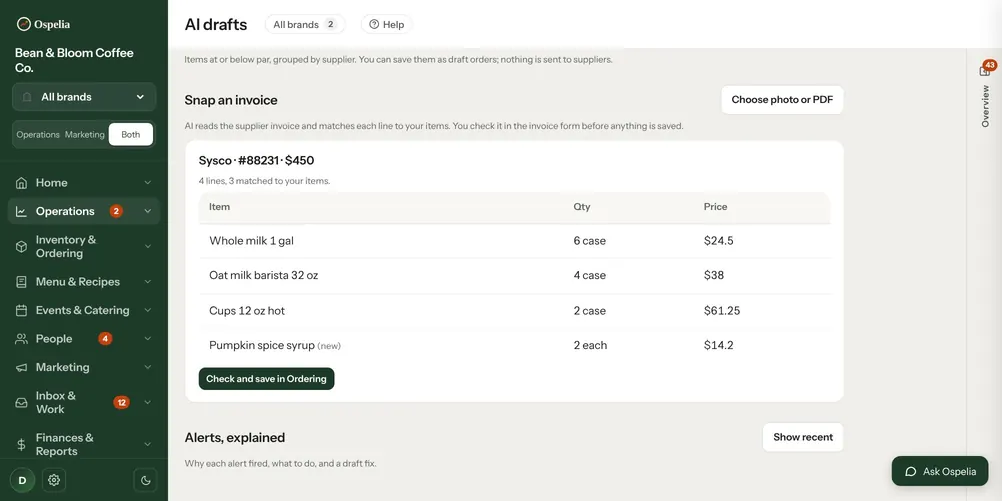Click the 4 case quantity cell
Screen dimensions: 1002x501
coord(589,275)
